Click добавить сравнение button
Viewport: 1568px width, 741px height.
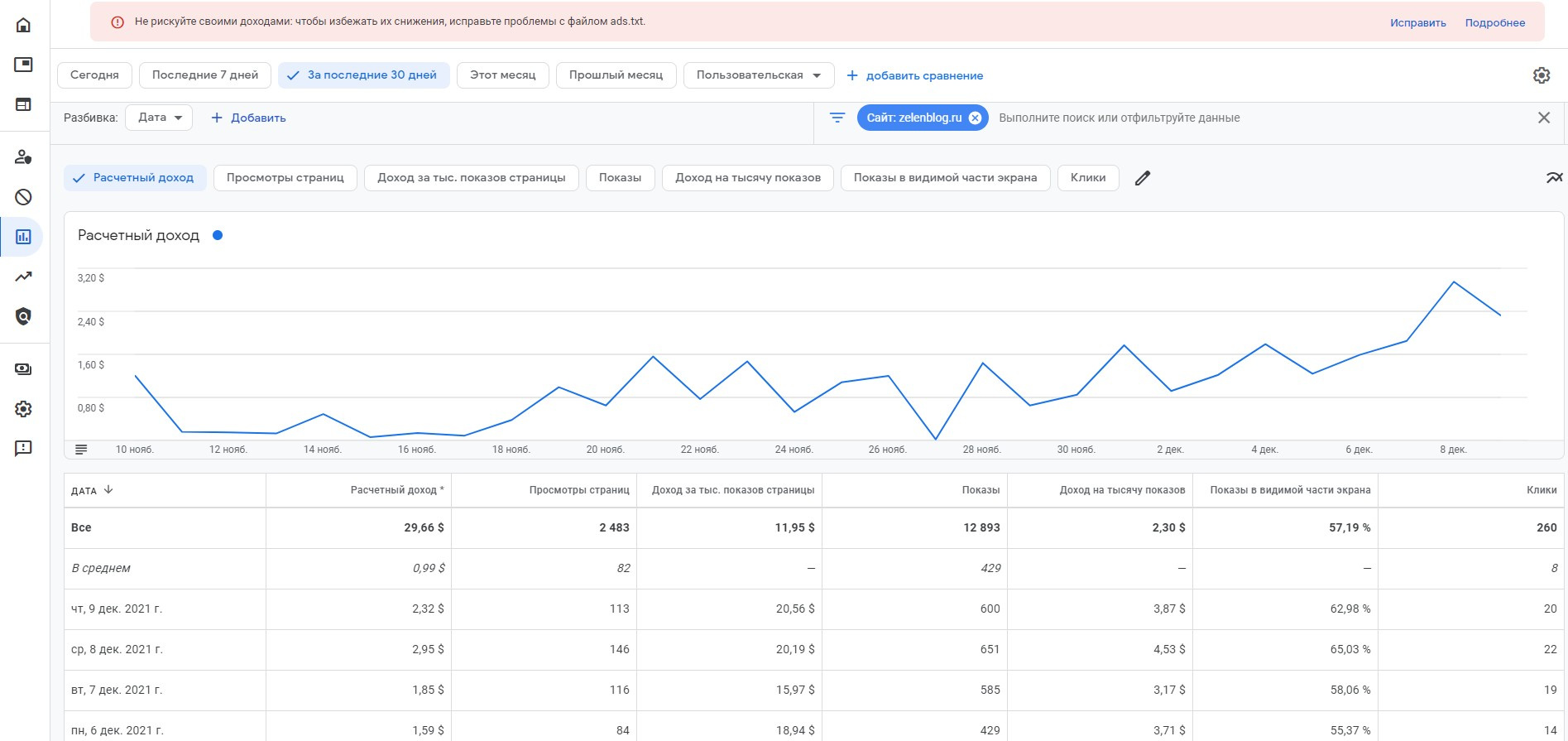(x=915, y=75)
